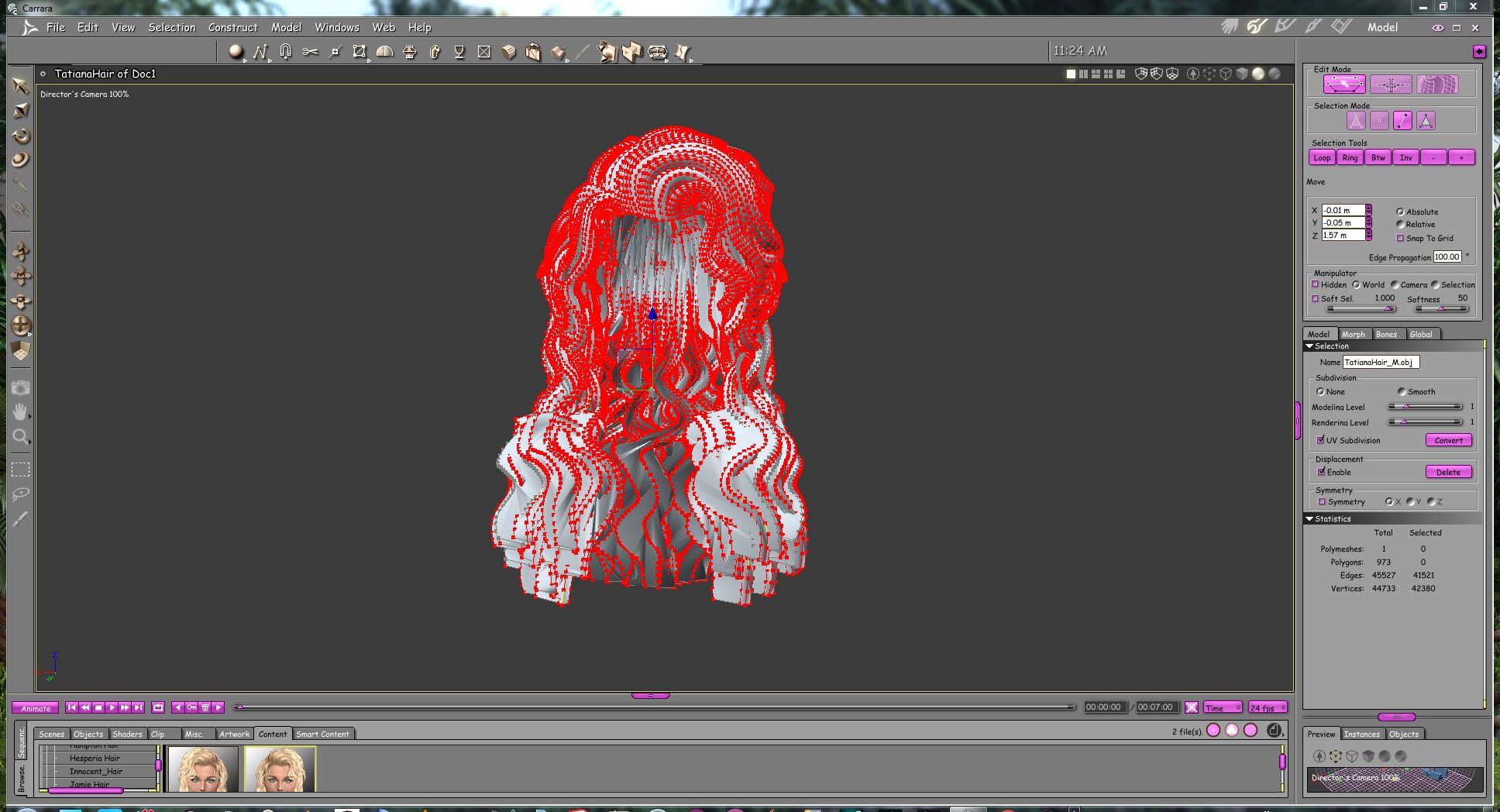Choose the scissors cut tool
This screenshot has height=812, width=1500.
click(x=310, y=52)
